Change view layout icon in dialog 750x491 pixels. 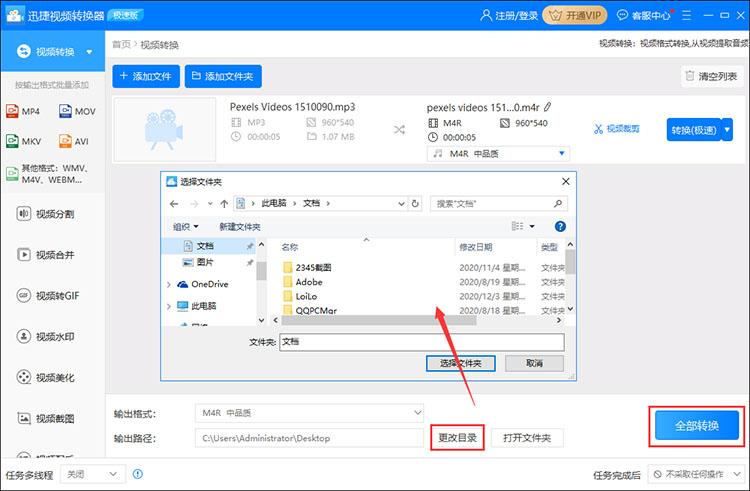518,226
